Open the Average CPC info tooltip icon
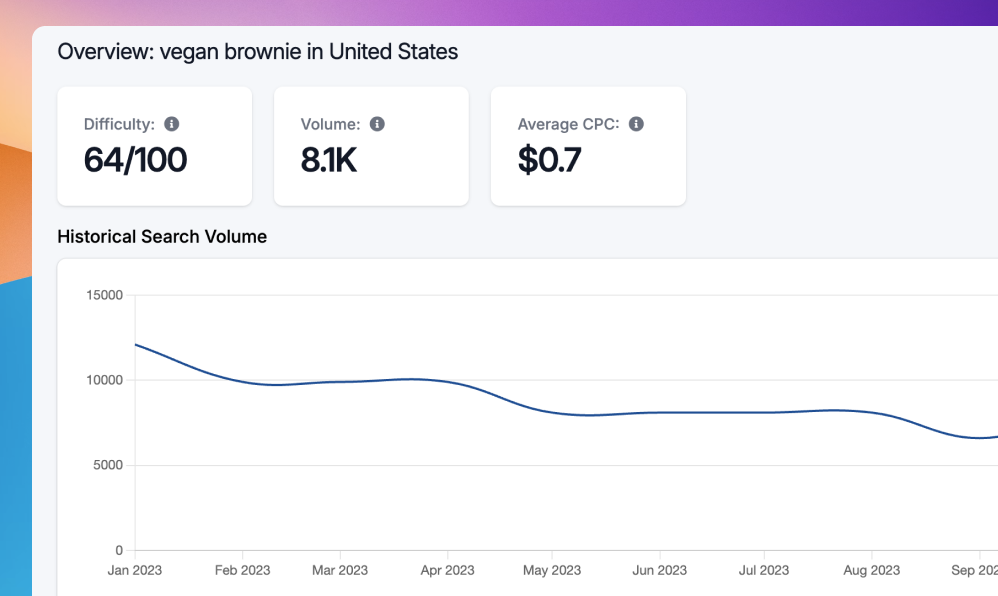This screenshot has height=596, width=998. (x=636, y=124)
